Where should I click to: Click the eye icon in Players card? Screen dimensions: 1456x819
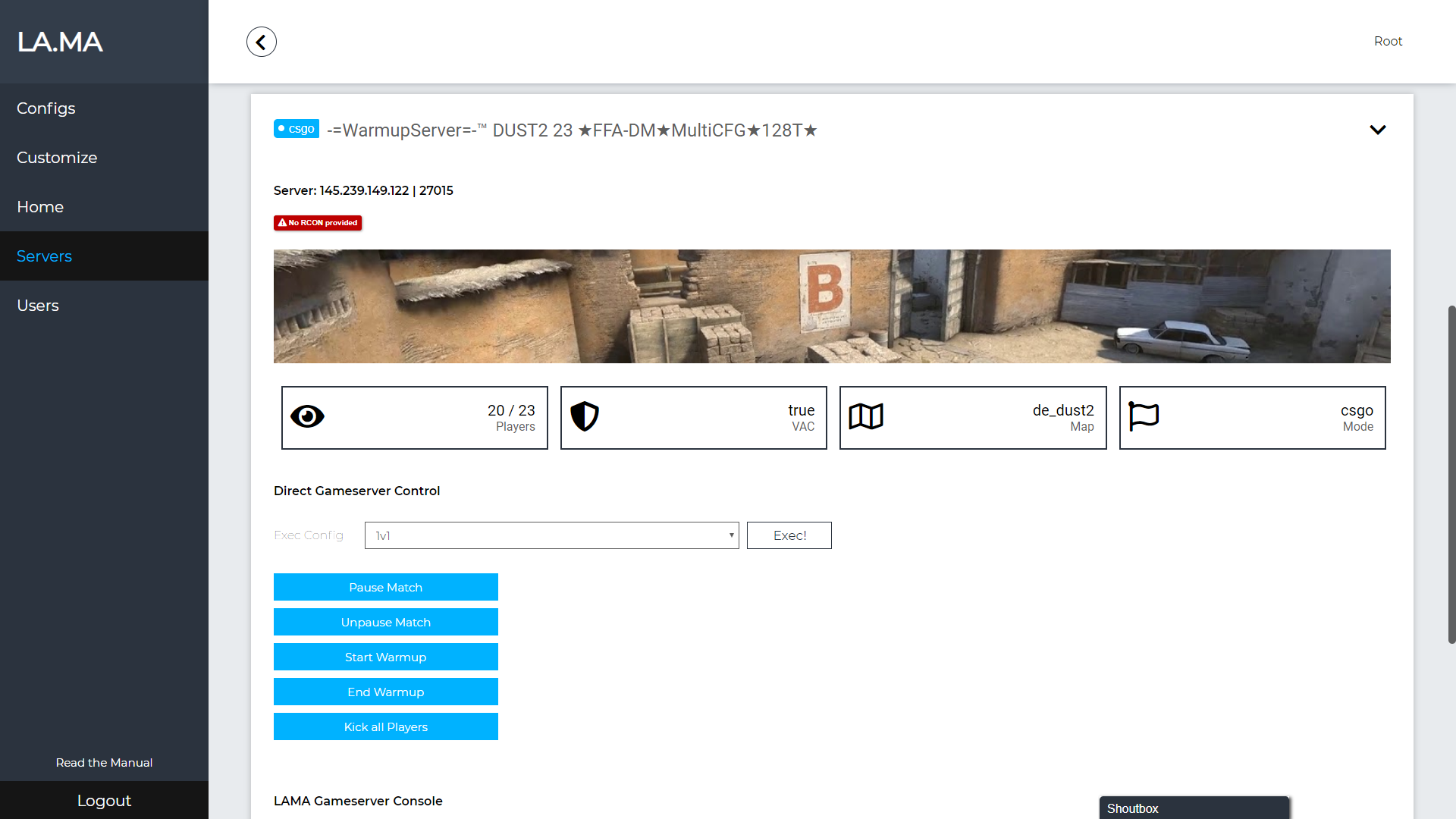click(x=307, y=416)
